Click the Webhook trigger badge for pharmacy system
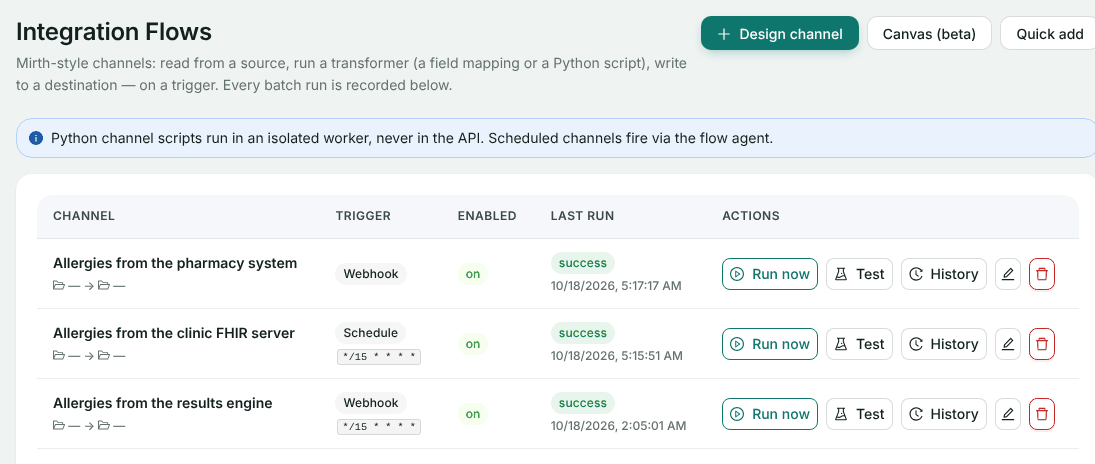The image size is (1095, 464). (371, 274)
